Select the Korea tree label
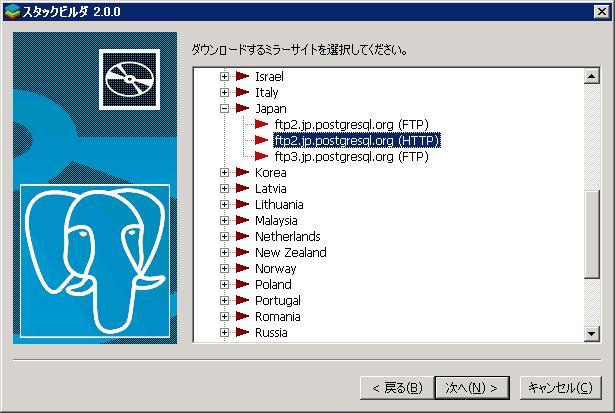The height and width of the screenshot is (413, 615). pyautogui.click(x=271, y=173)
